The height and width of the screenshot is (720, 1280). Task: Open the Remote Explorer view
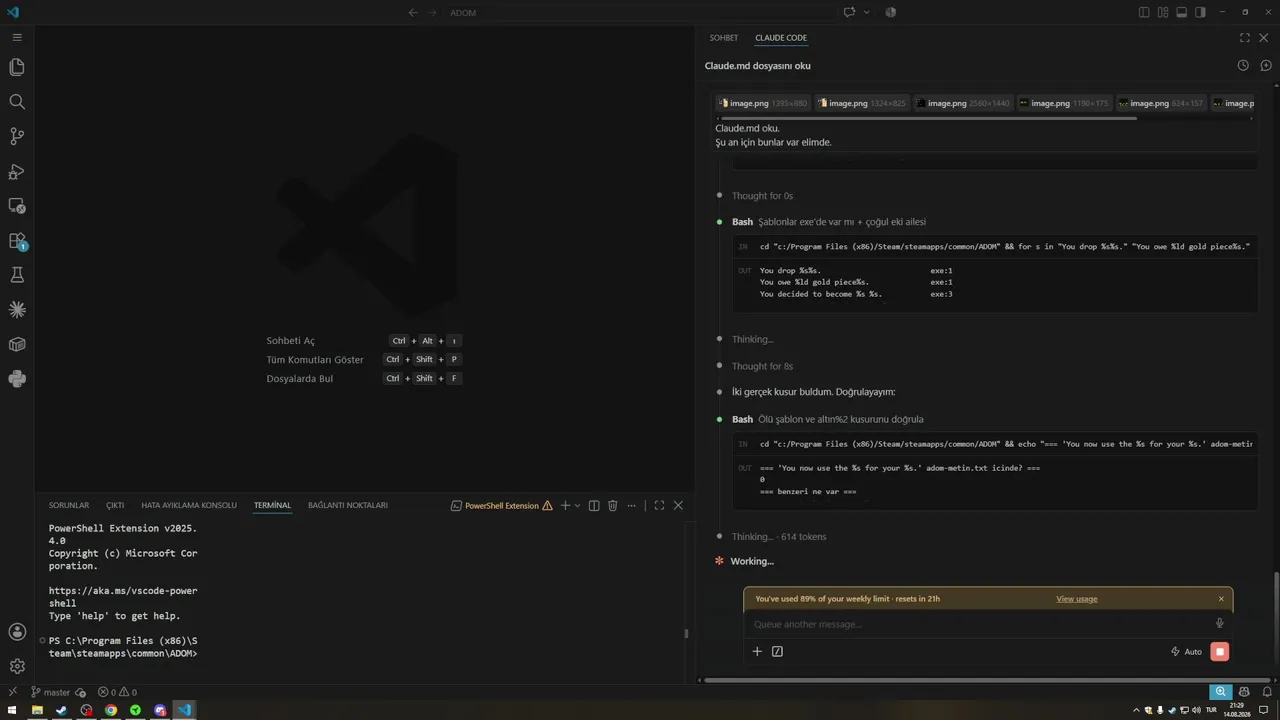17,206
